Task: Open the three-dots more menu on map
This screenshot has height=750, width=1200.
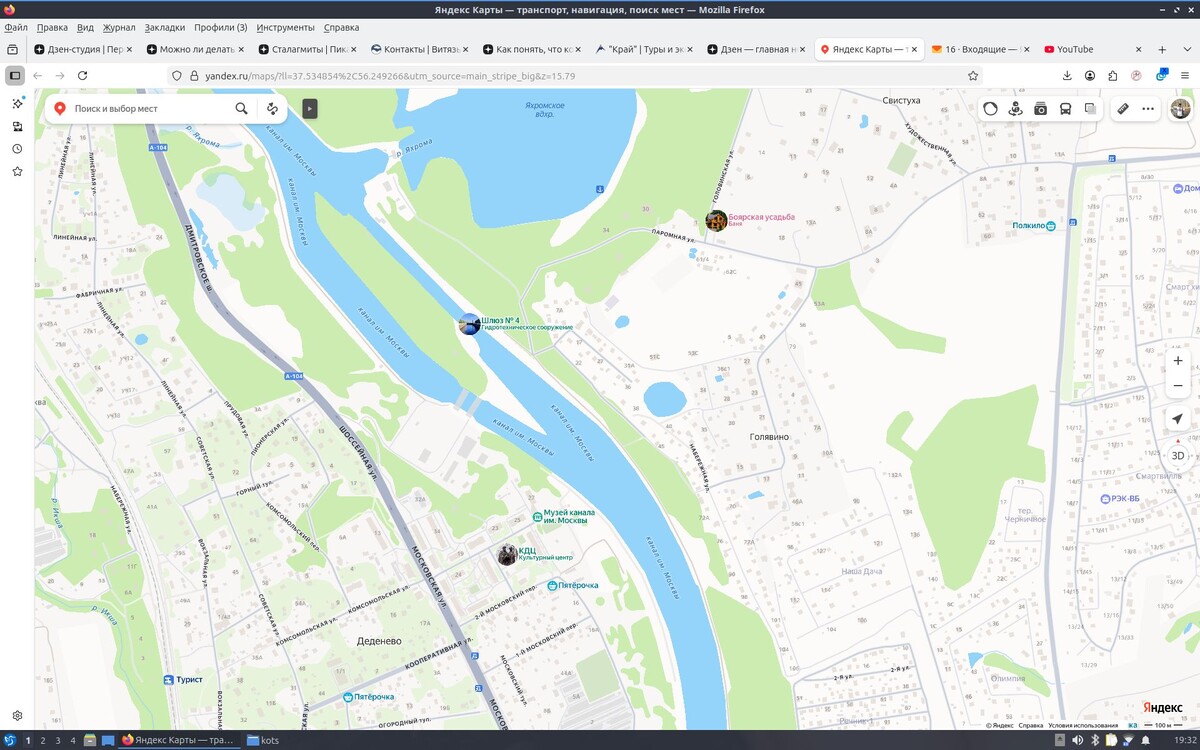Action: [1148, 108]
